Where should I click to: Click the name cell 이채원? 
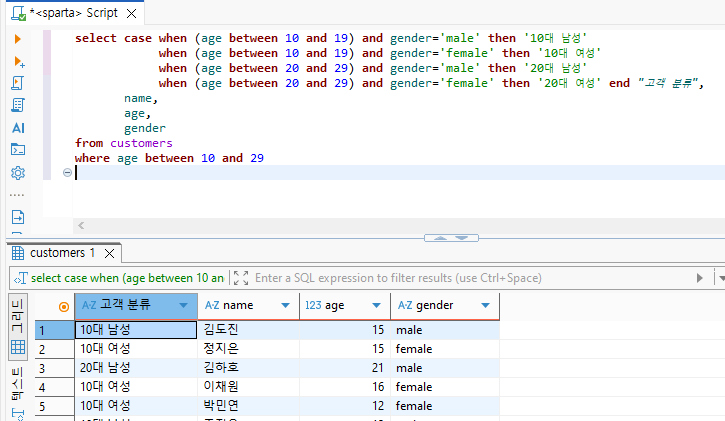click(248, 387)
